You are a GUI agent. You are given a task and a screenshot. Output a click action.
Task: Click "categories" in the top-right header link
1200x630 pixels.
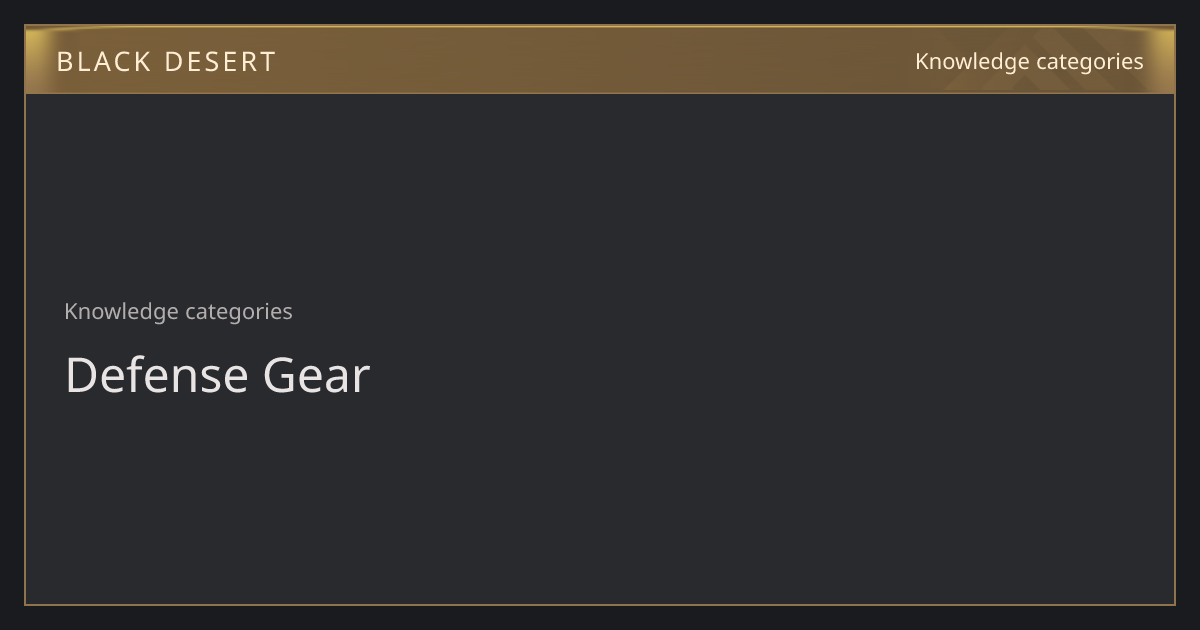pos(1090,62)
